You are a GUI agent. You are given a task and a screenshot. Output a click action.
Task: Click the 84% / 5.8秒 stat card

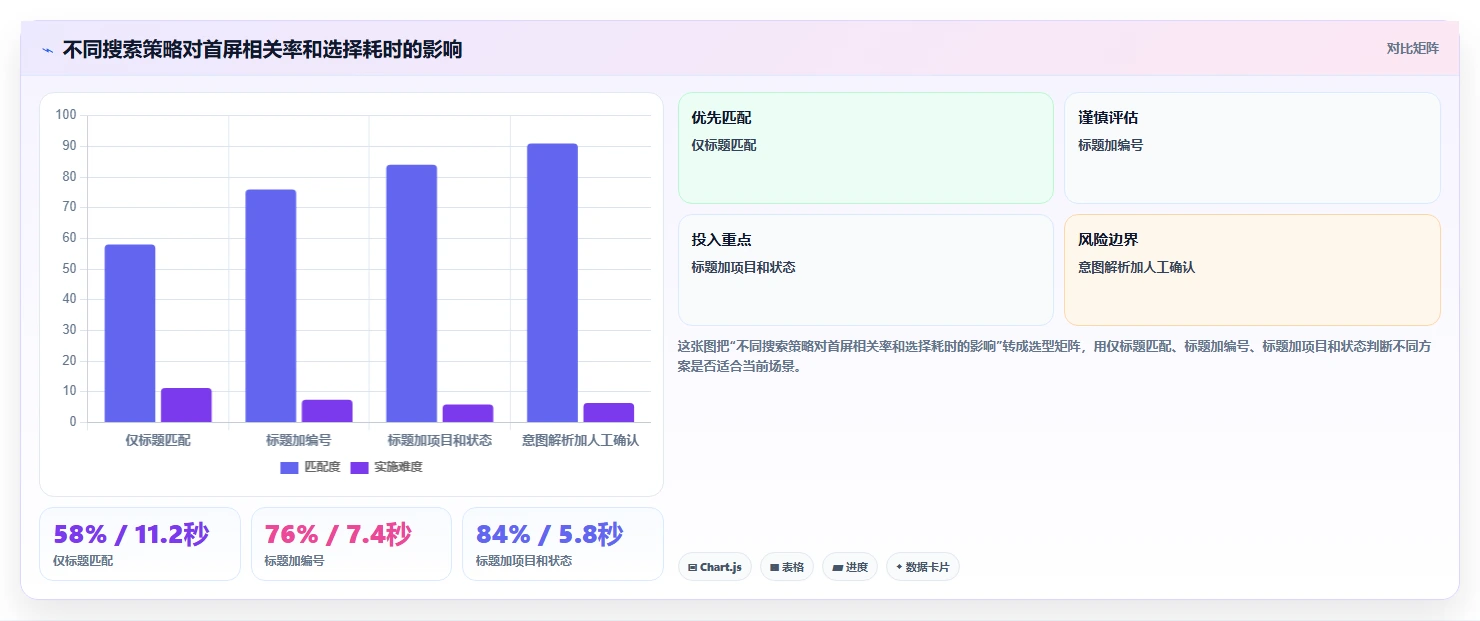[x=563, y=544]
